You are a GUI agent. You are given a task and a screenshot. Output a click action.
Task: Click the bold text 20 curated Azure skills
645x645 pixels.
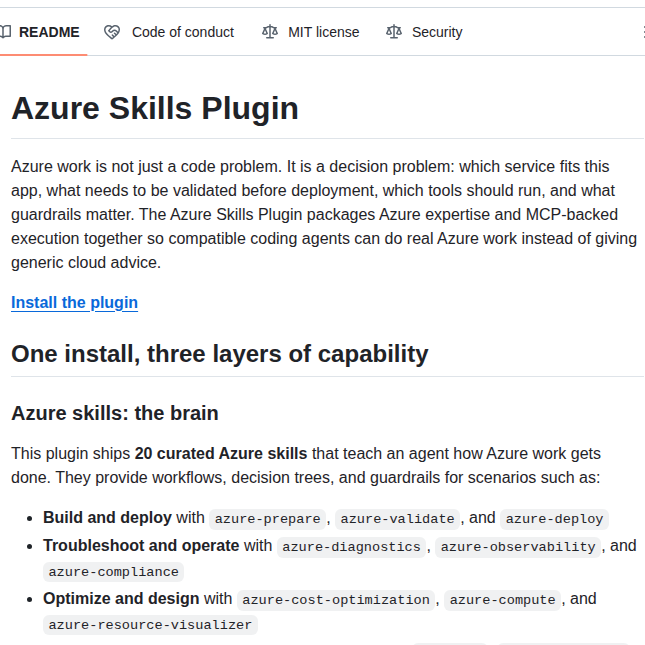click(x=221, y=453)
